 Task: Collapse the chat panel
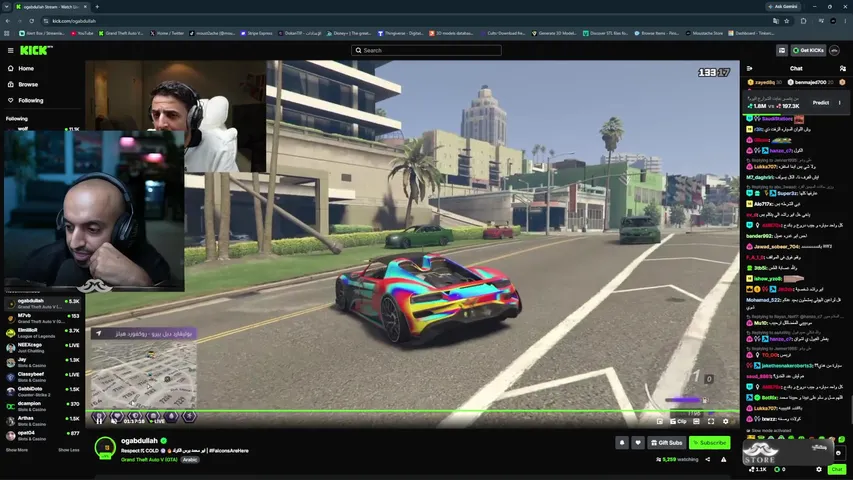[750, 69]
